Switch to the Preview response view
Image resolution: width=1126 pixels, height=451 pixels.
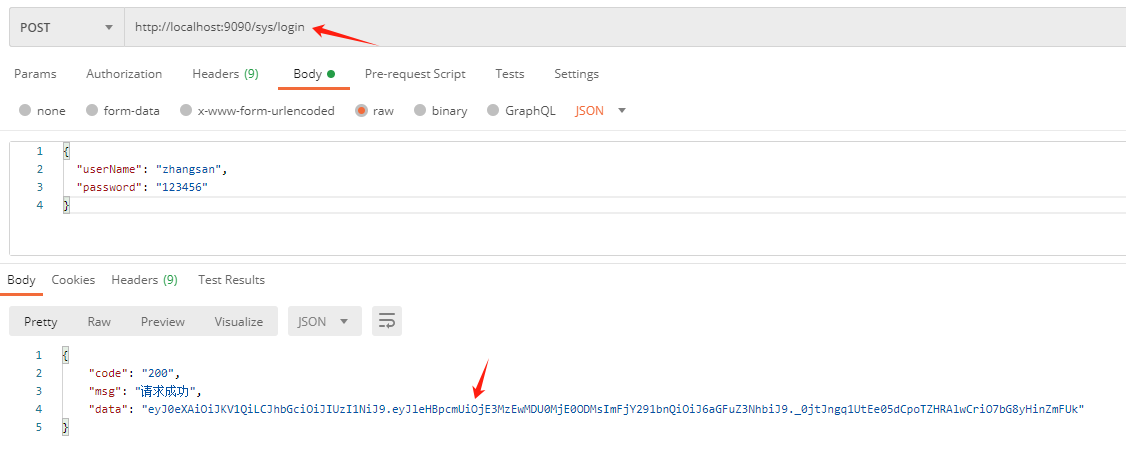point(163,322)
